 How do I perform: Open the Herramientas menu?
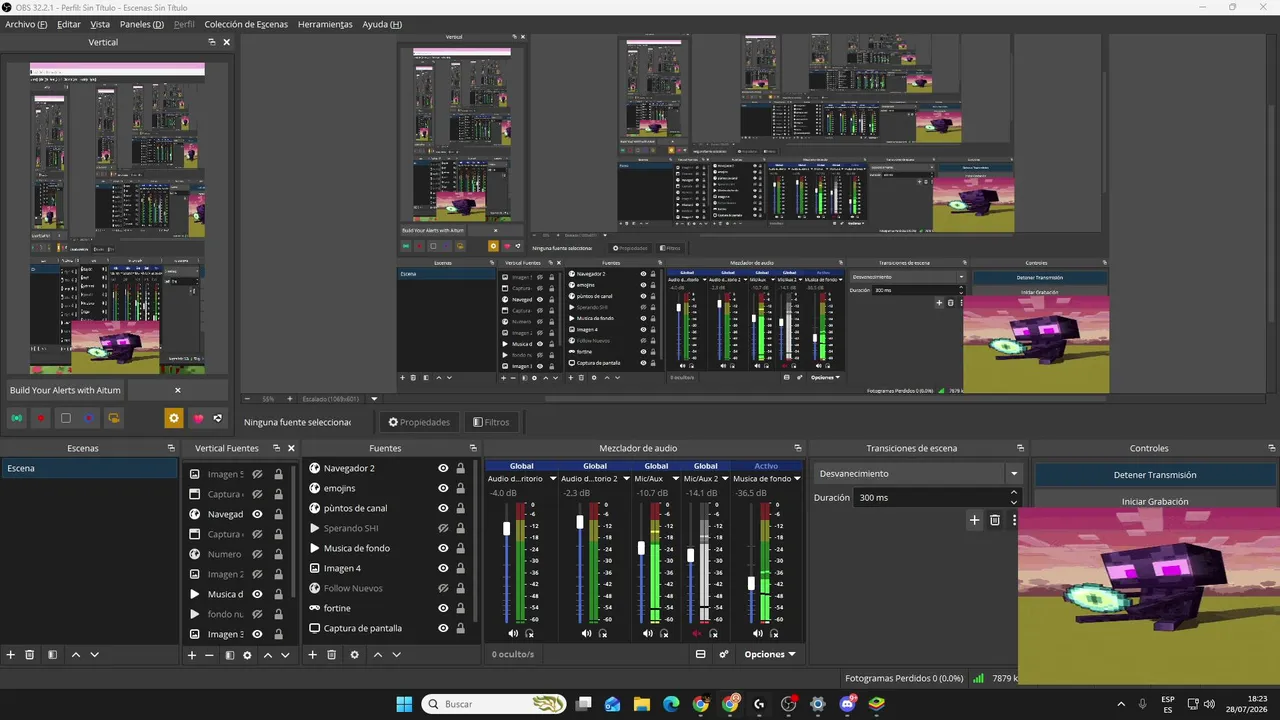coord(325,24)
